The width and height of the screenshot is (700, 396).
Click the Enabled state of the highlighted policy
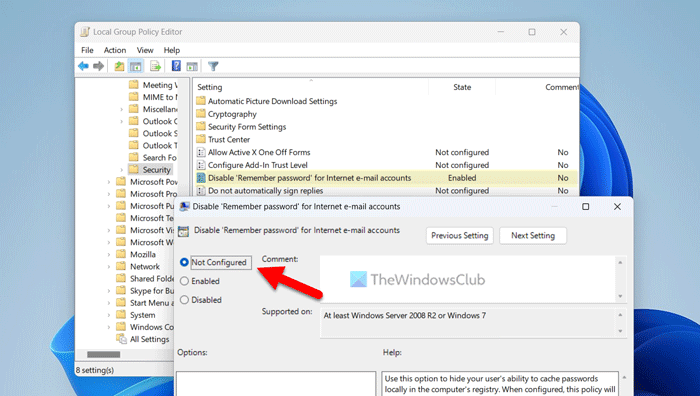462,178
